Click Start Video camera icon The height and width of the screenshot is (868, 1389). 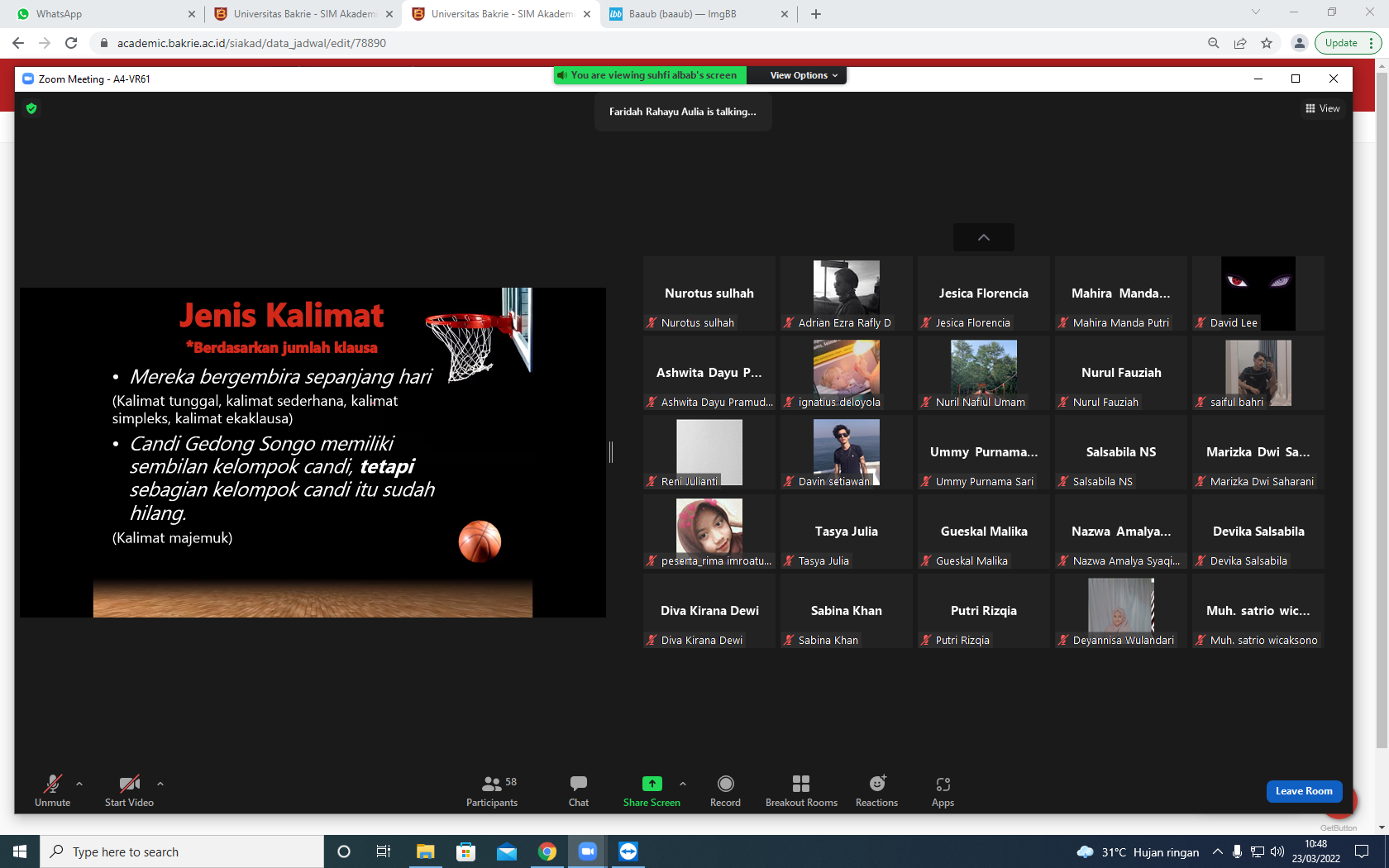[x=129, y=783]
